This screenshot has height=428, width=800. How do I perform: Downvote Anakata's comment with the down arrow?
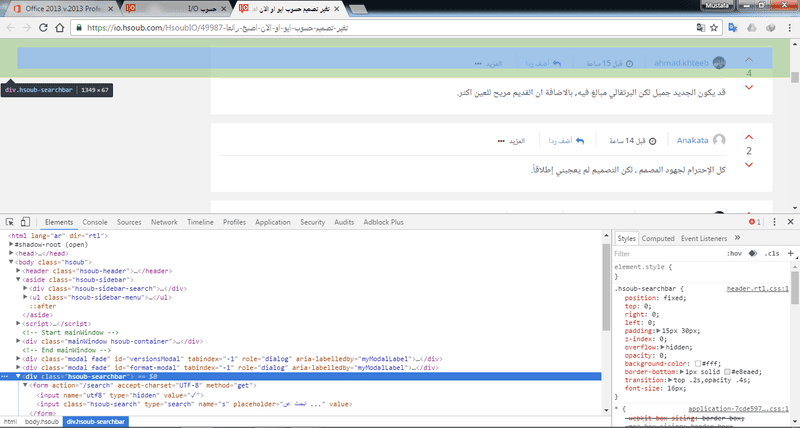[749, 164]
